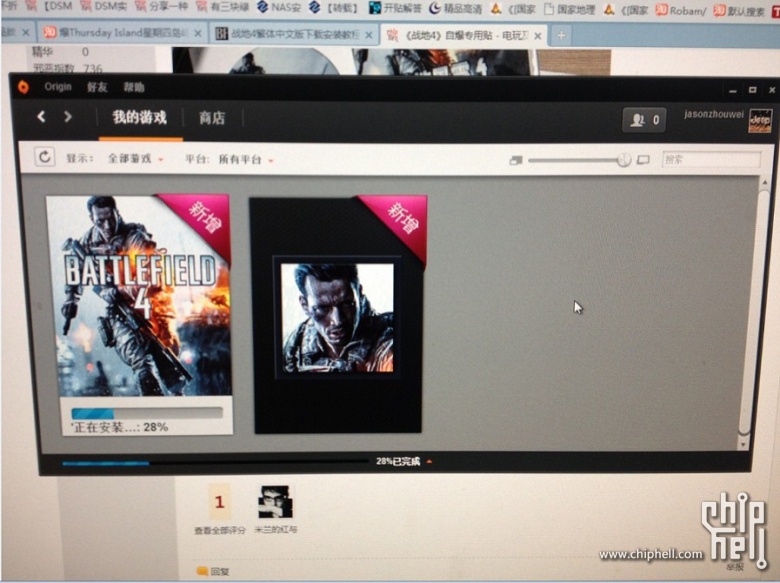The image size is (780, 583).
Task: Minimize the Origin window
Action: 733,91
